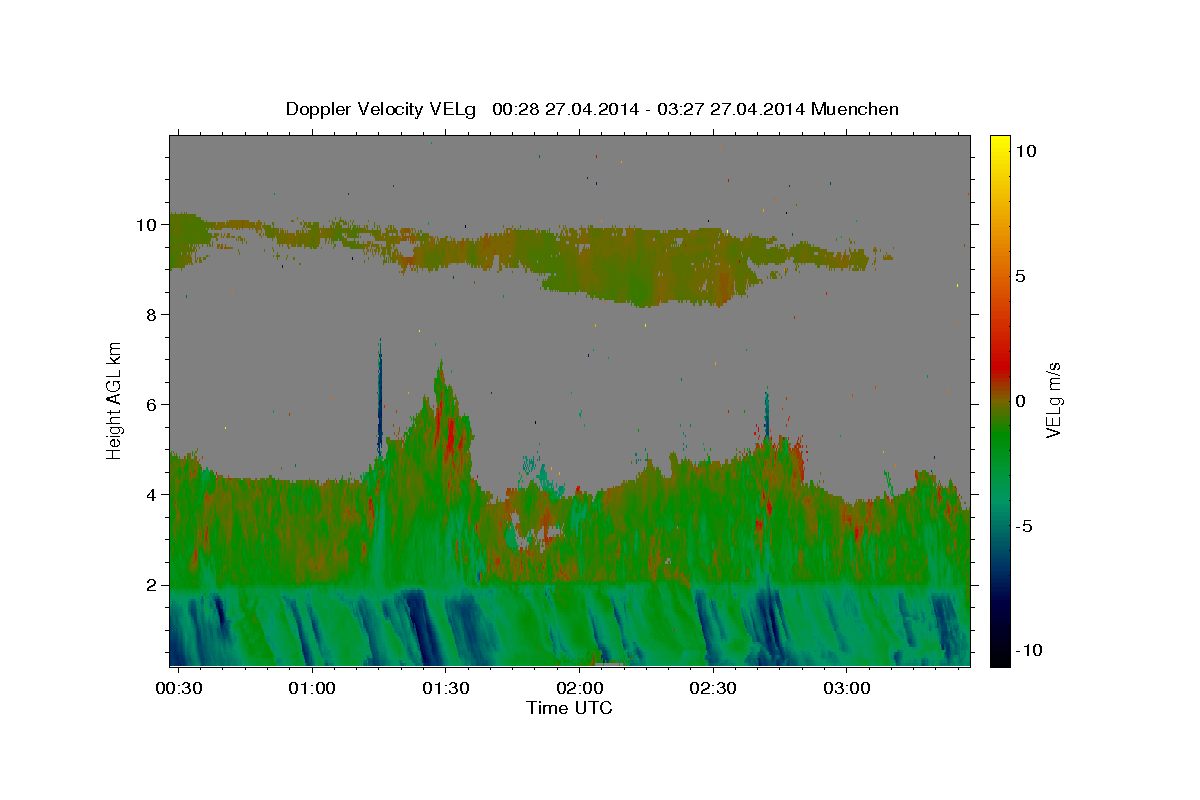Click the 01:00 time tick label
Image resolution: width=1200 pixels, height=800 pixels.
click(312, 689)
